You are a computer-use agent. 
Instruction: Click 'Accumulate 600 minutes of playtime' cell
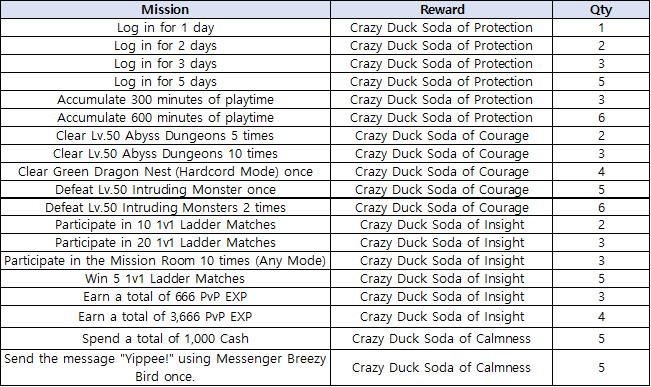tap(165, 118)
